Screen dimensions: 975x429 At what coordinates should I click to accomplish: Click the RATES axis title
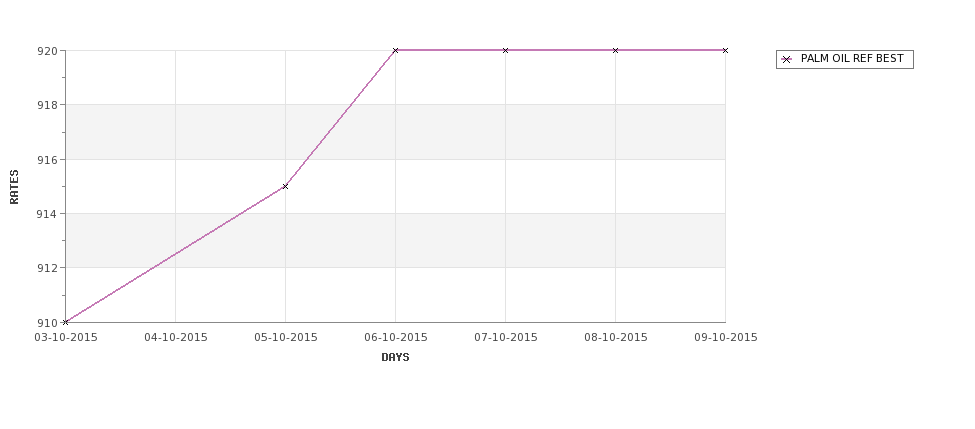coord(14,187)
